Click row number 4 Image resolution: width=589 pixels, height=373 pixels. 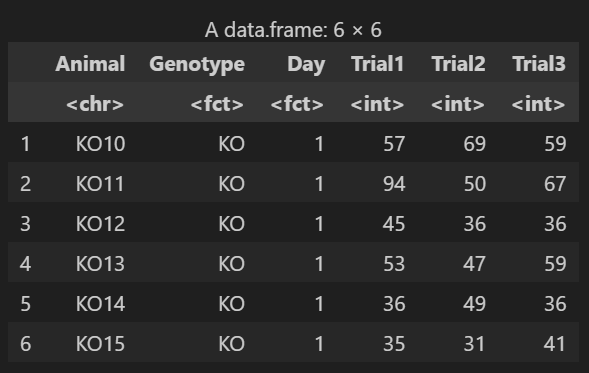(25, 264)
